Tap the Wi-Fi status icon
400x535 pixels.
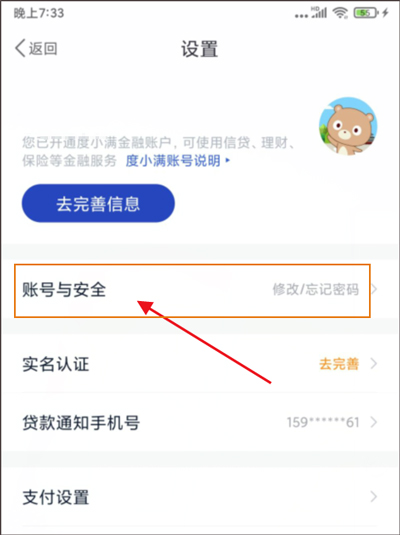(x=340, y=13)
